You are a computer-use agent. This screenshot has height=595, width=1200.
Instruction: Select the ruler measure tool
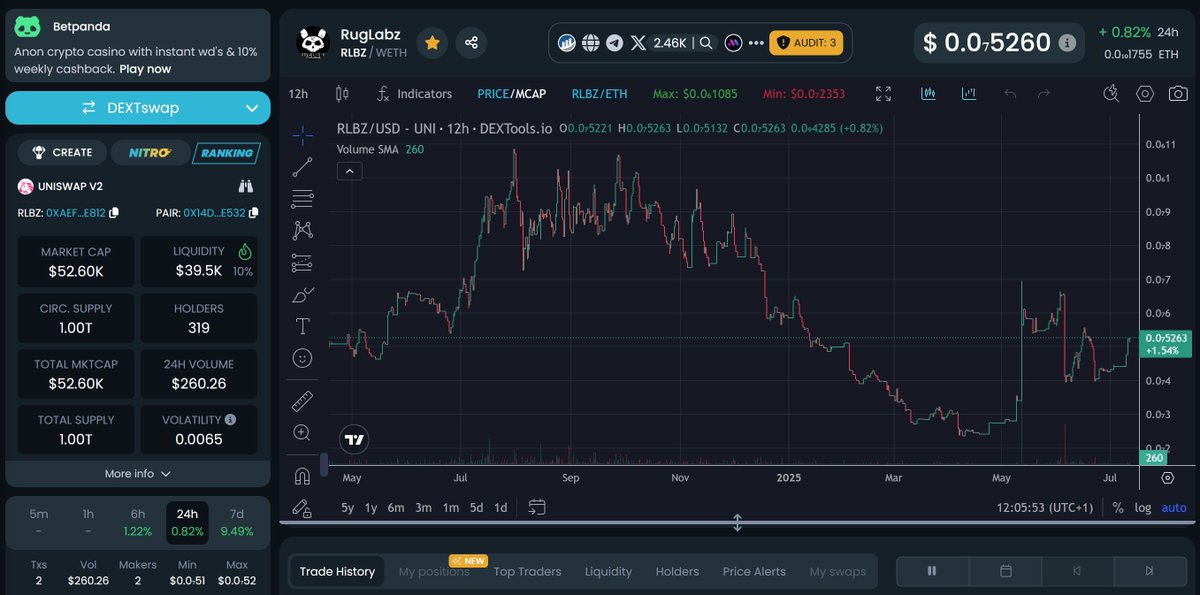click(x=302, y=401)
